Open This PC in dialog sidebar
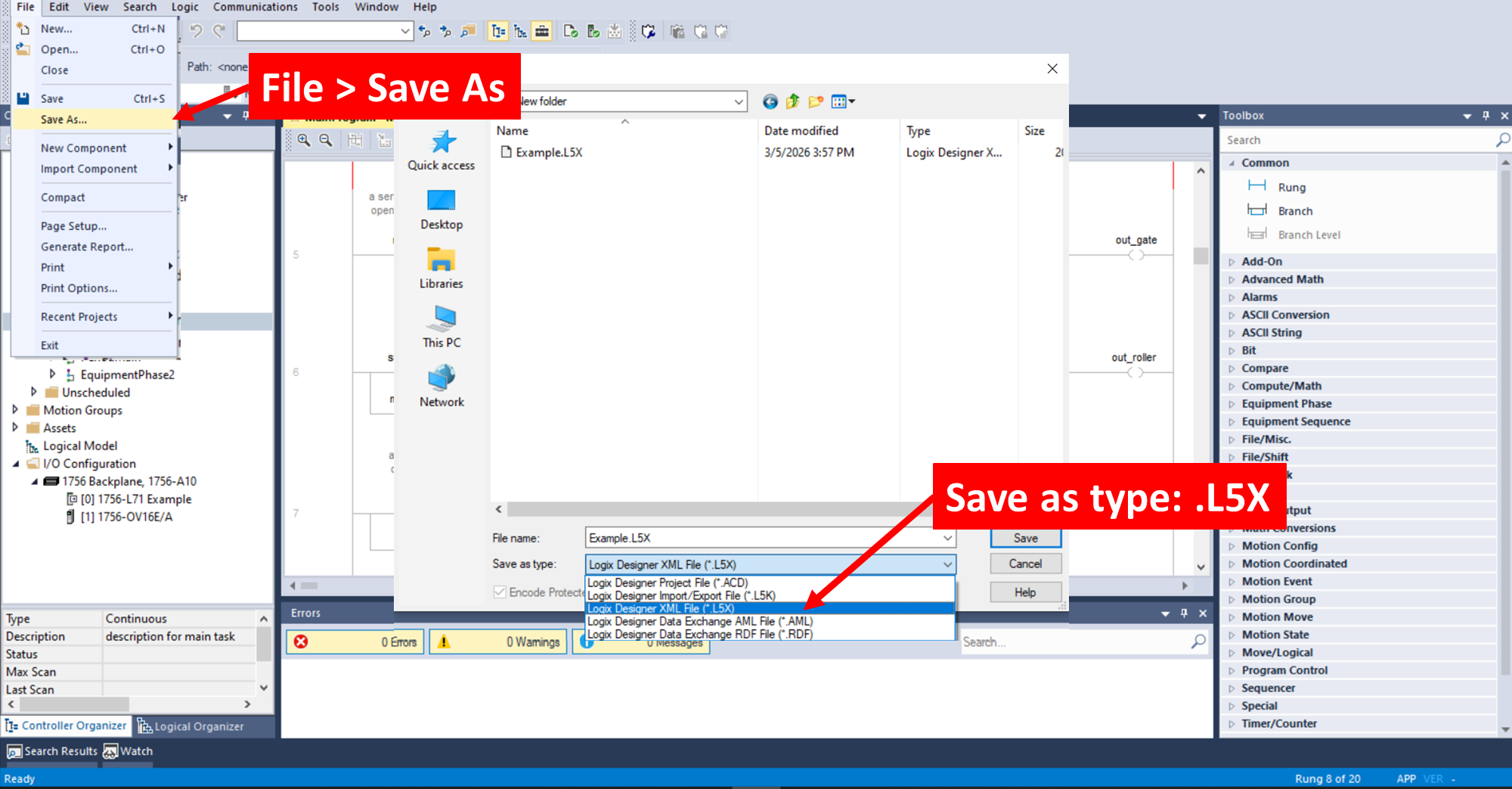This screenshot has width=1512, height=789. [442, 327]
